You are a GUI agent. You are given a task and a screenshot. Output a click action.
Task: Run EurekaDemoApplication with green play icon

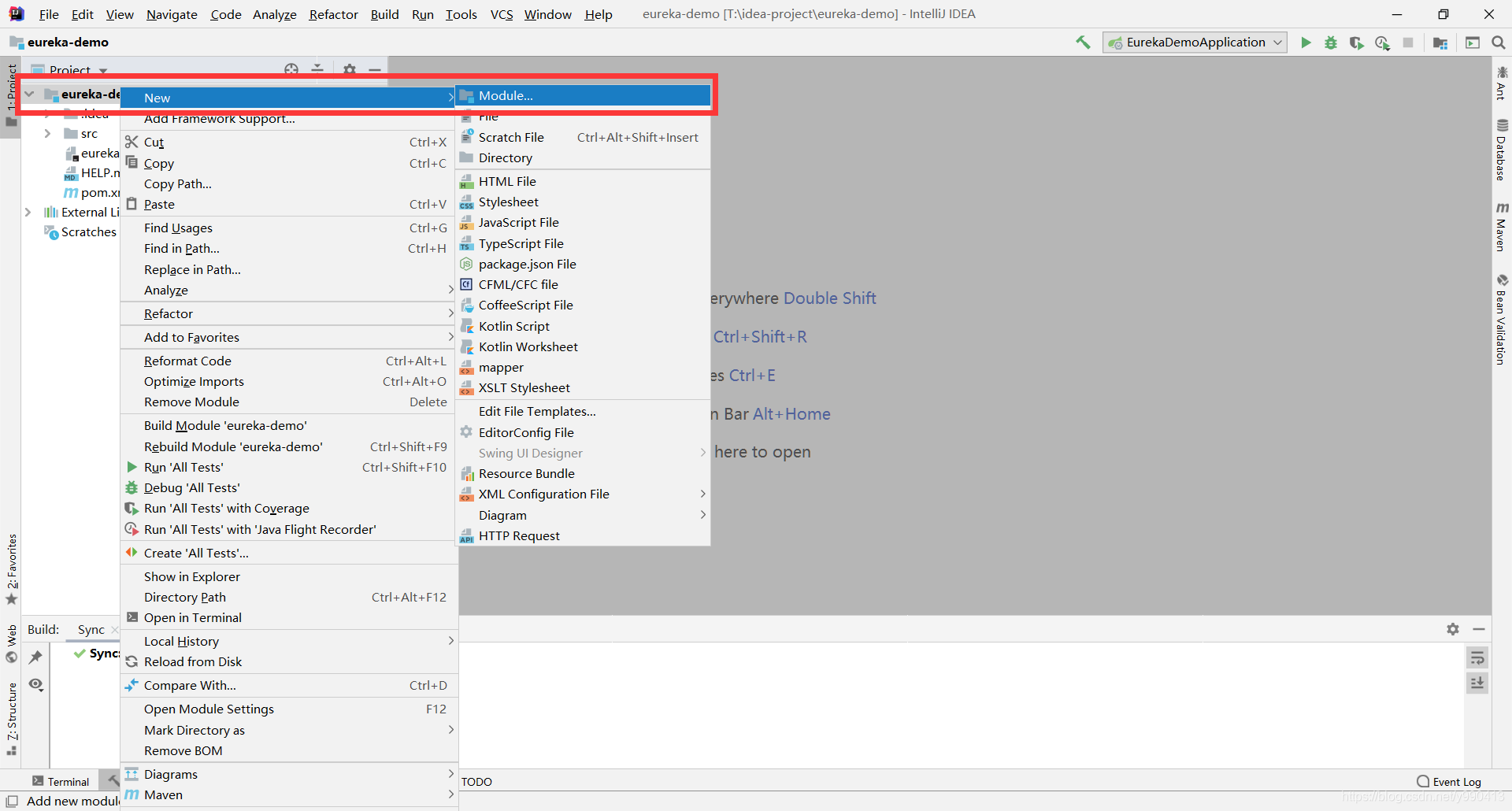(x=1306, y=43)
